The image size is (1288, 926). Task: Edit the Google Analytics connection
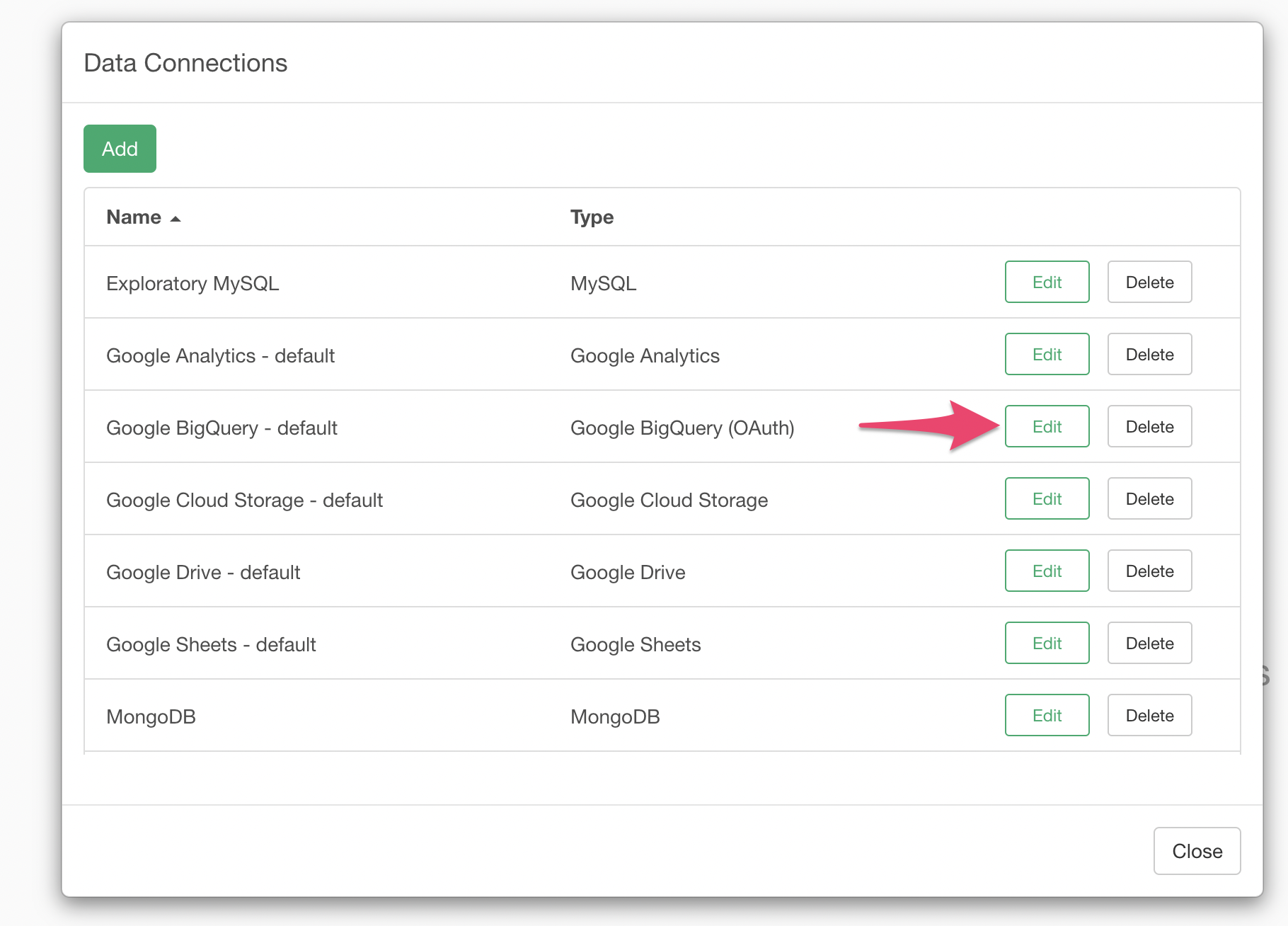(x=1047, y=354)
